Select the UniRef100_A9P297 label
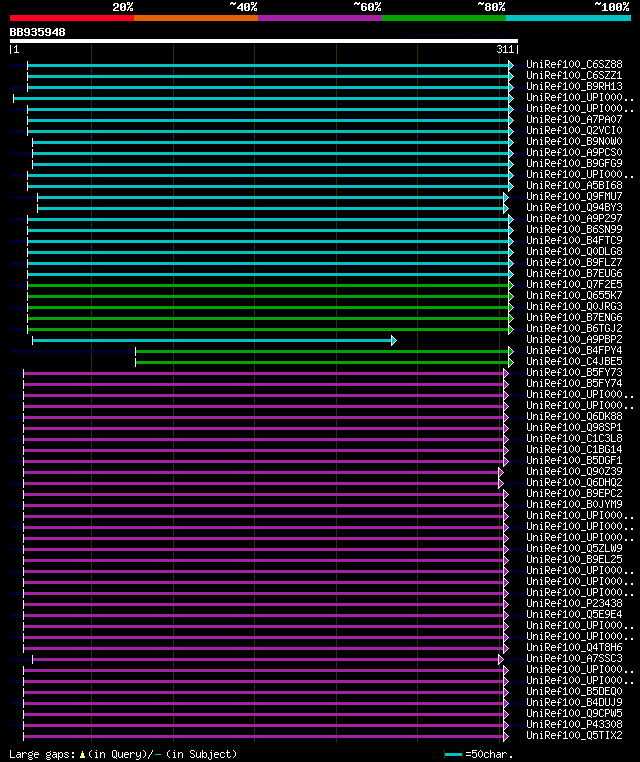640x762 pixels. pyautogui.click(x=574, y=218)
